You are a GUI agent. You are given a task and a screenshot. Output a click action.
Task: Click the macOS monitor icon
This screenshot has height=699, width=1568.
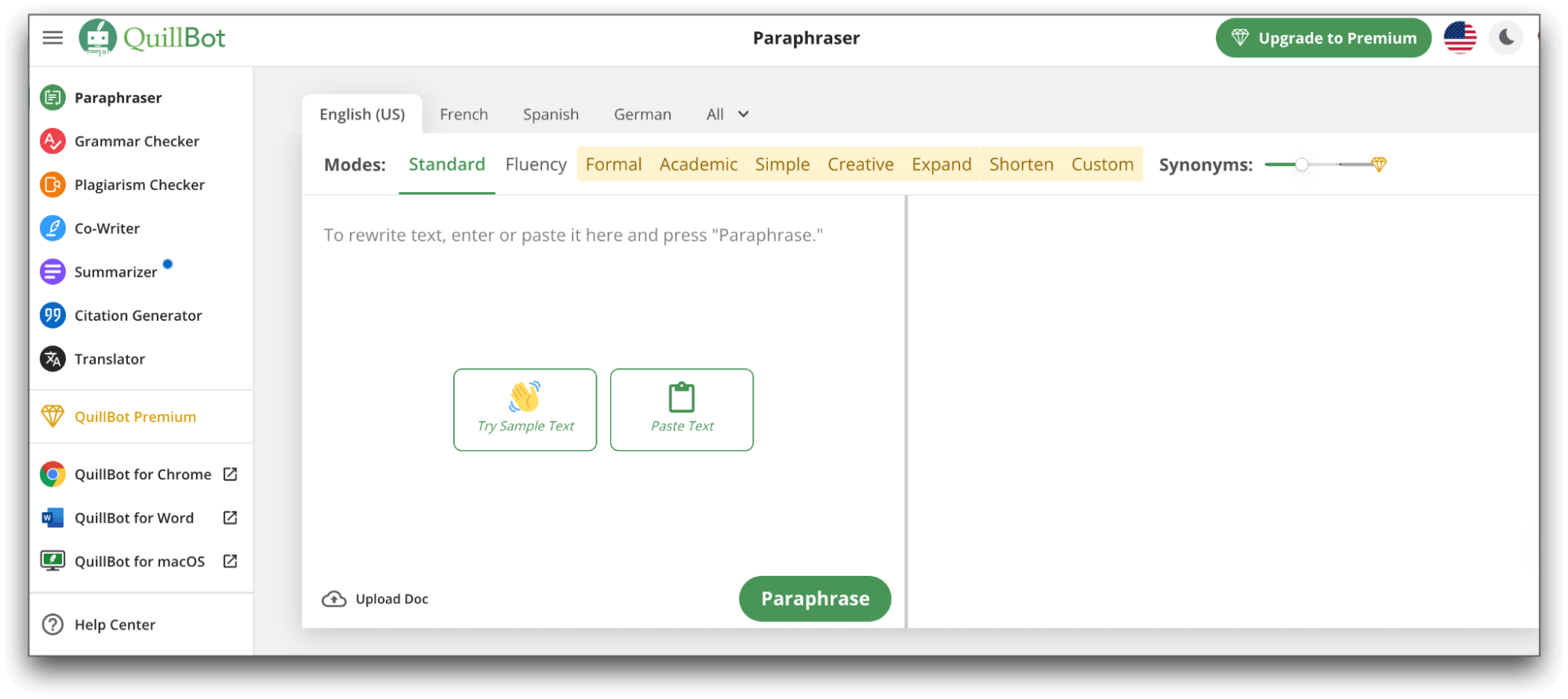pos(53,561)
